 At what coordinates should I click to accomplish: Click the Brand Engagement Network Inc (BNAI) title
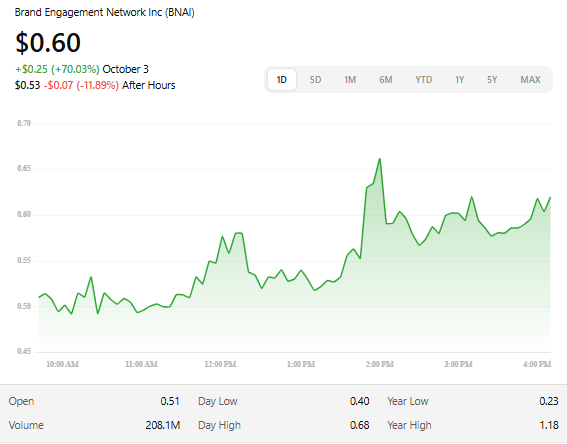(x=105, y=12)
